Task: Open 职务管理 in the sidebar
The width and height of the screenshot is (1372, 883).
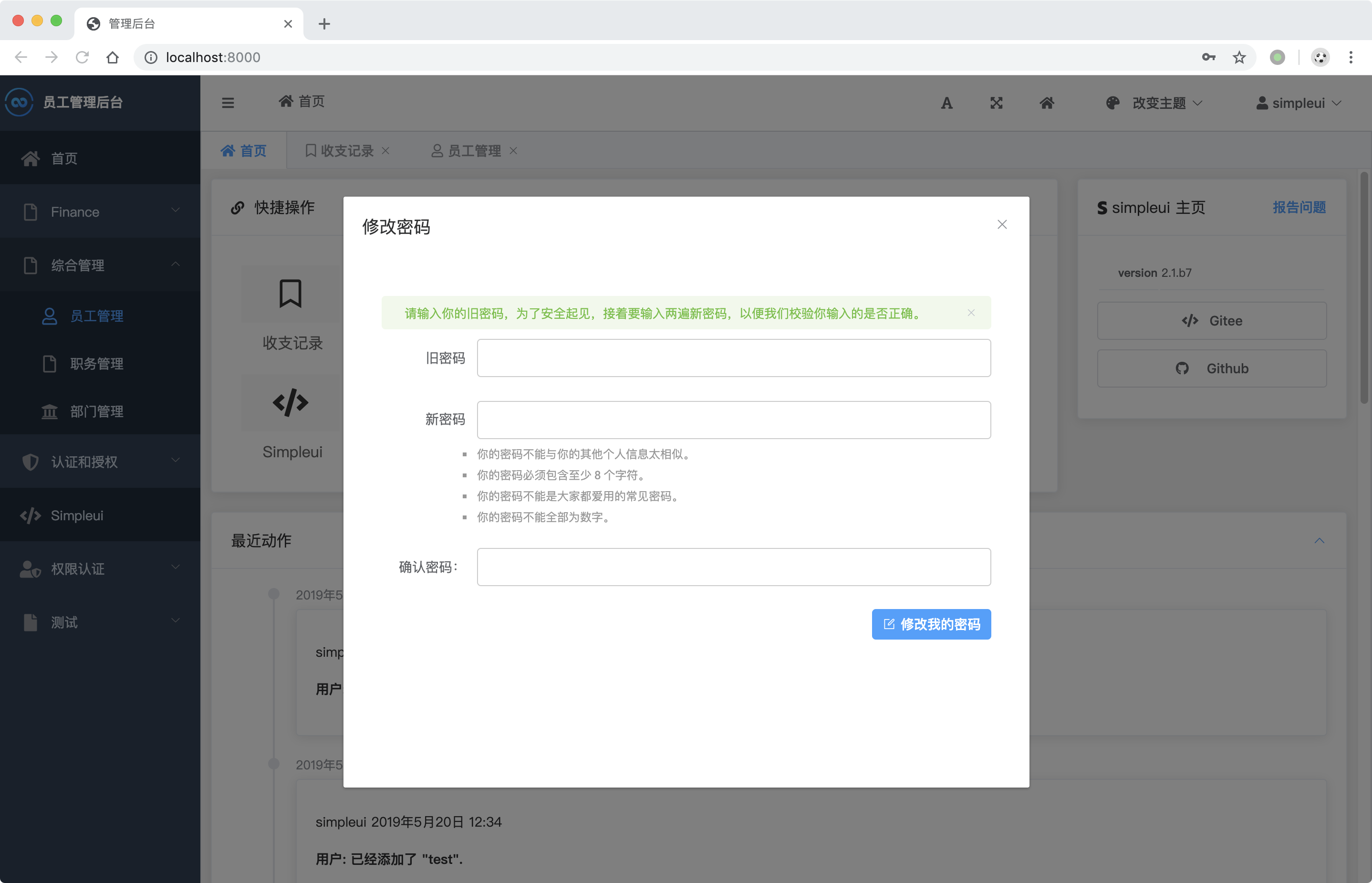Action: coord(96,364)
